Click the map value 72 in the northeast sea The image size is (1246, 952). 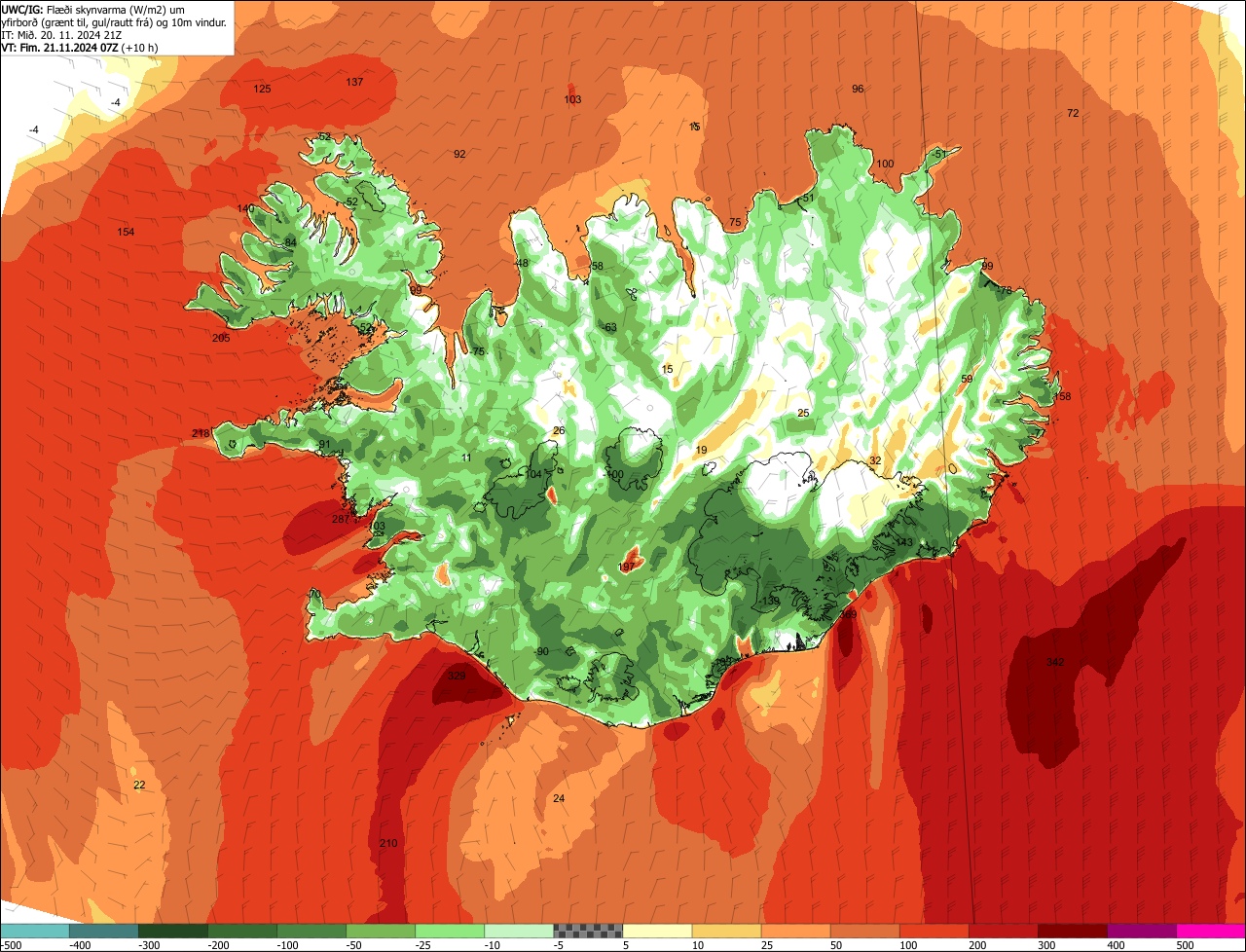tap(1073, 113)
